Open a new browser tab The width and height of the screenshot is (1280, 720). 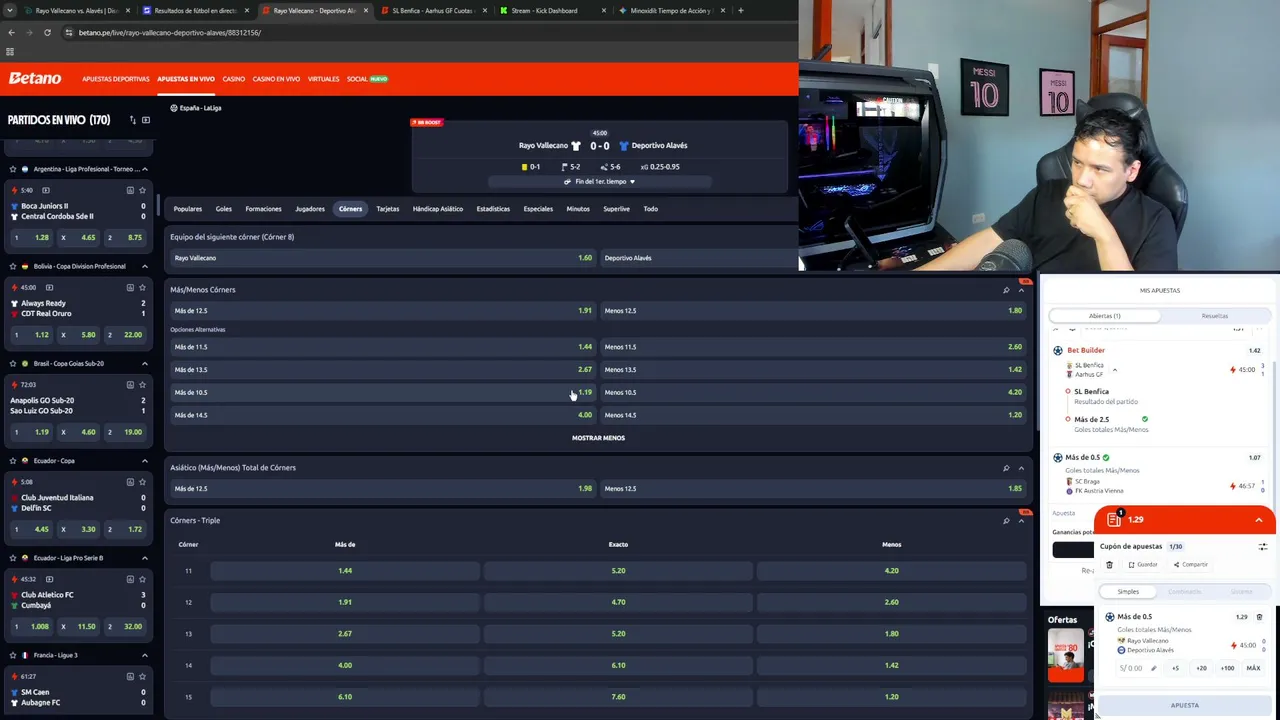(740, 10)
